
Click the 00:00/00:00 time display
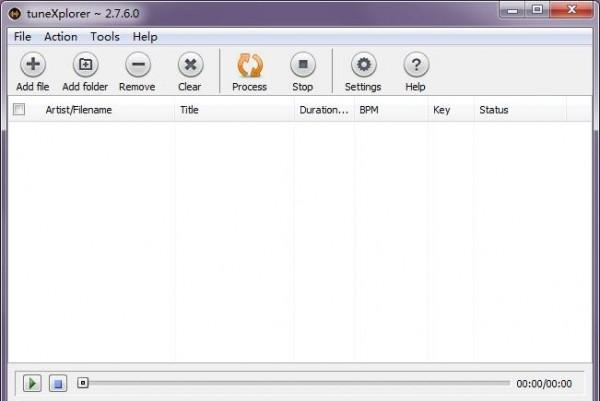tap(544, 383)
